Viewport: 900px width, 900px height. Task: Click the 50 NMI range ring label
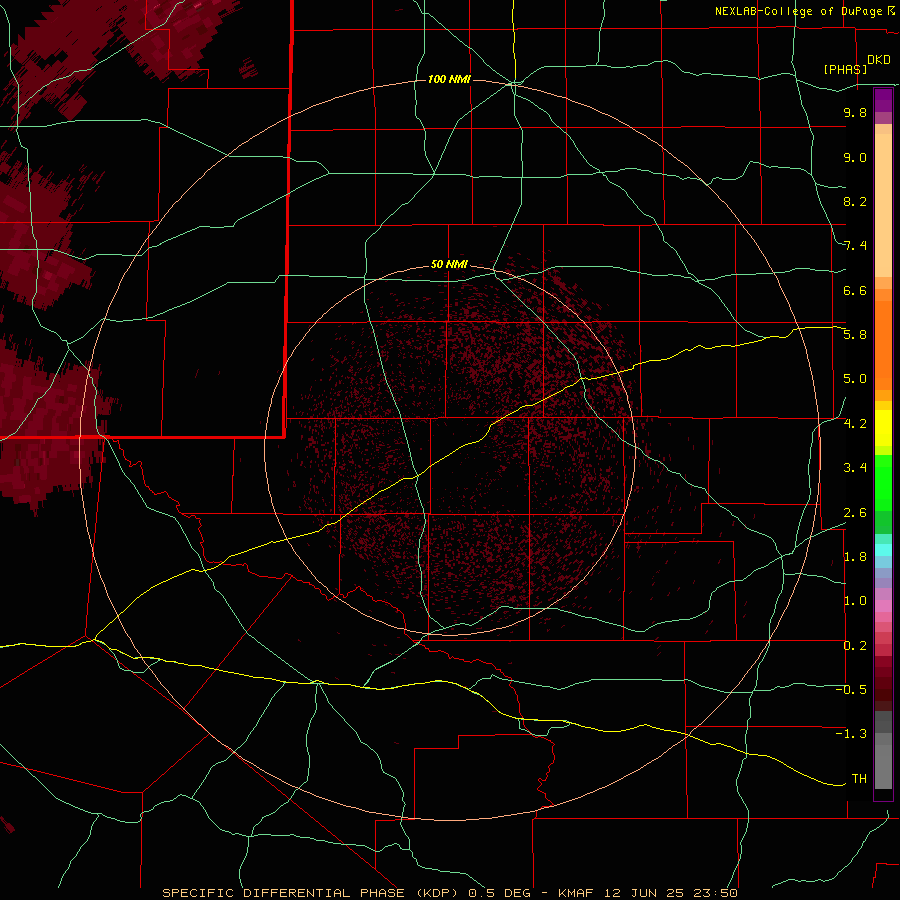[449, 264]
